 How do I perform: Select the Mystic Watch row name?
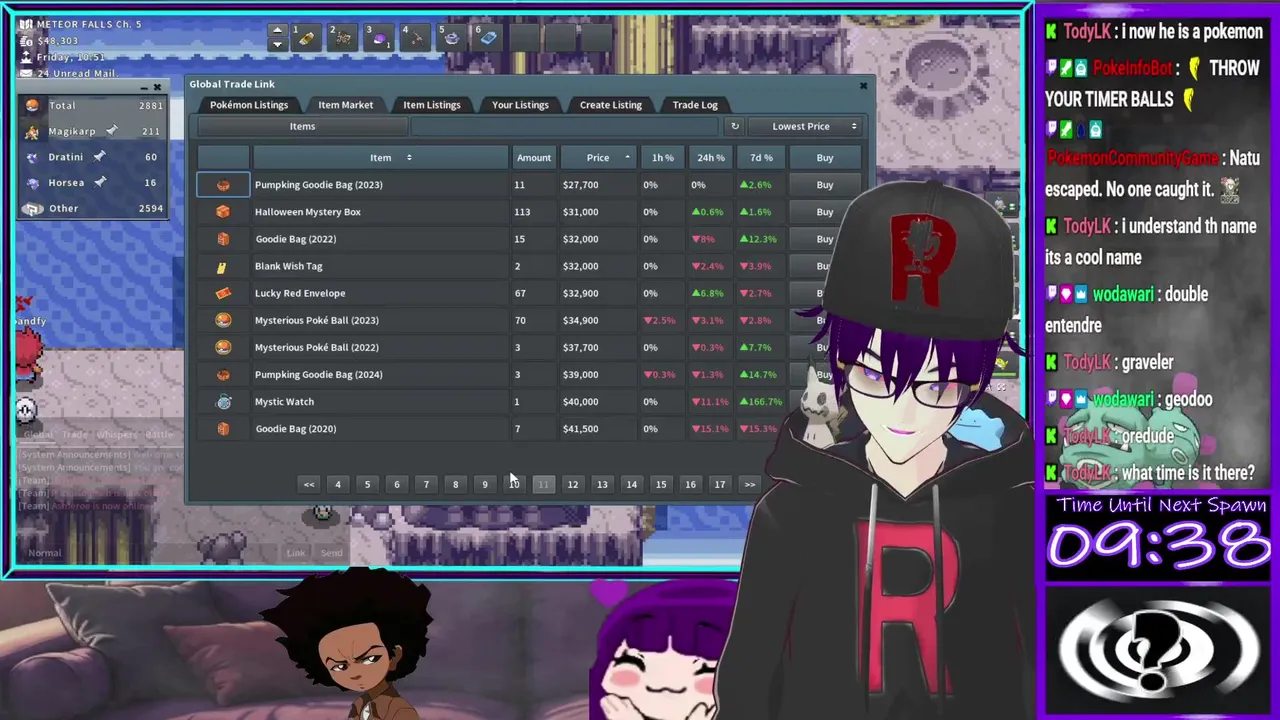point(284,401)
